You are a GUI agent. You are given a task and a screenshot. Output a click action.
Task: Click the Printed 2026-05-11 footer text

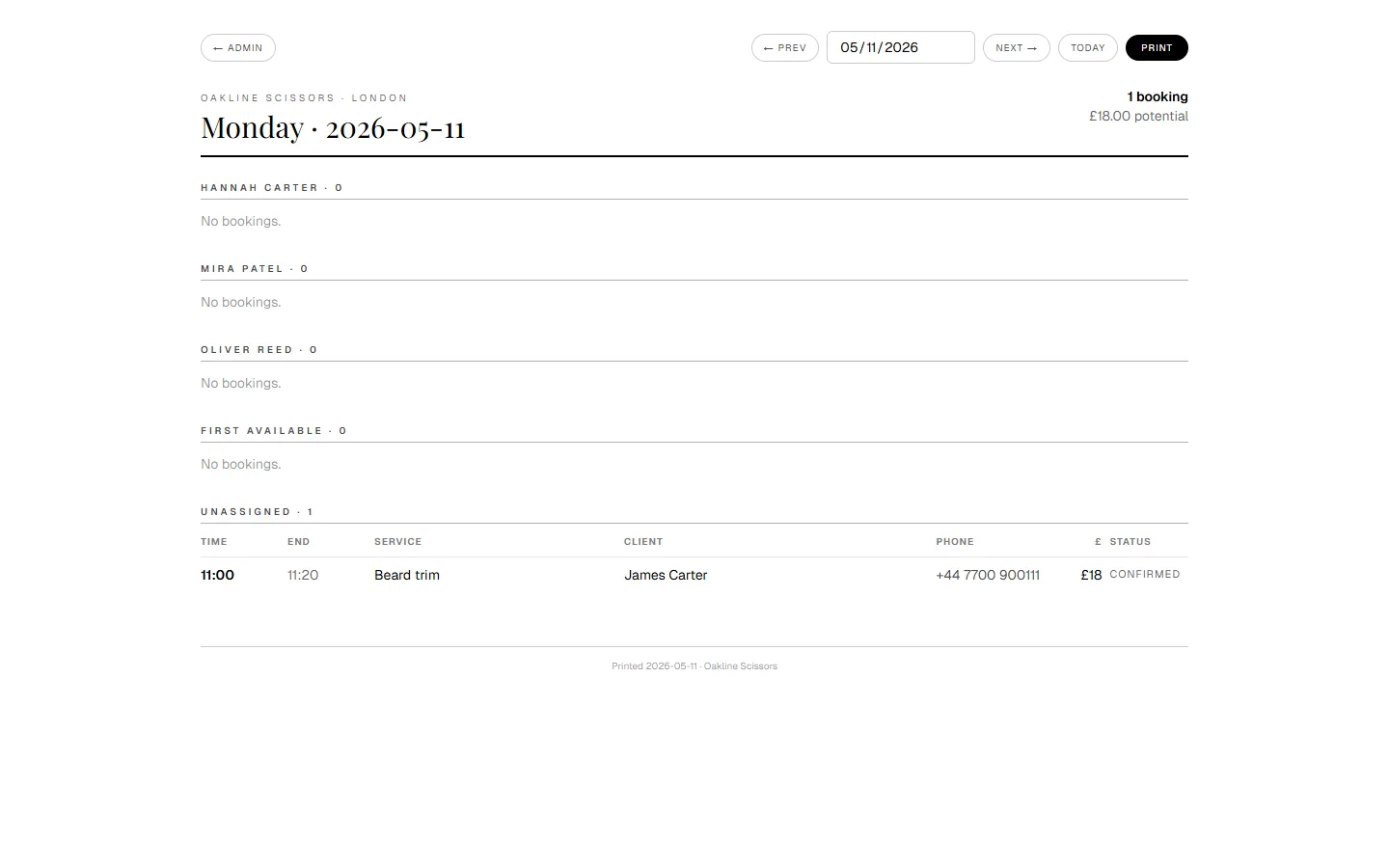pos(694,666)
